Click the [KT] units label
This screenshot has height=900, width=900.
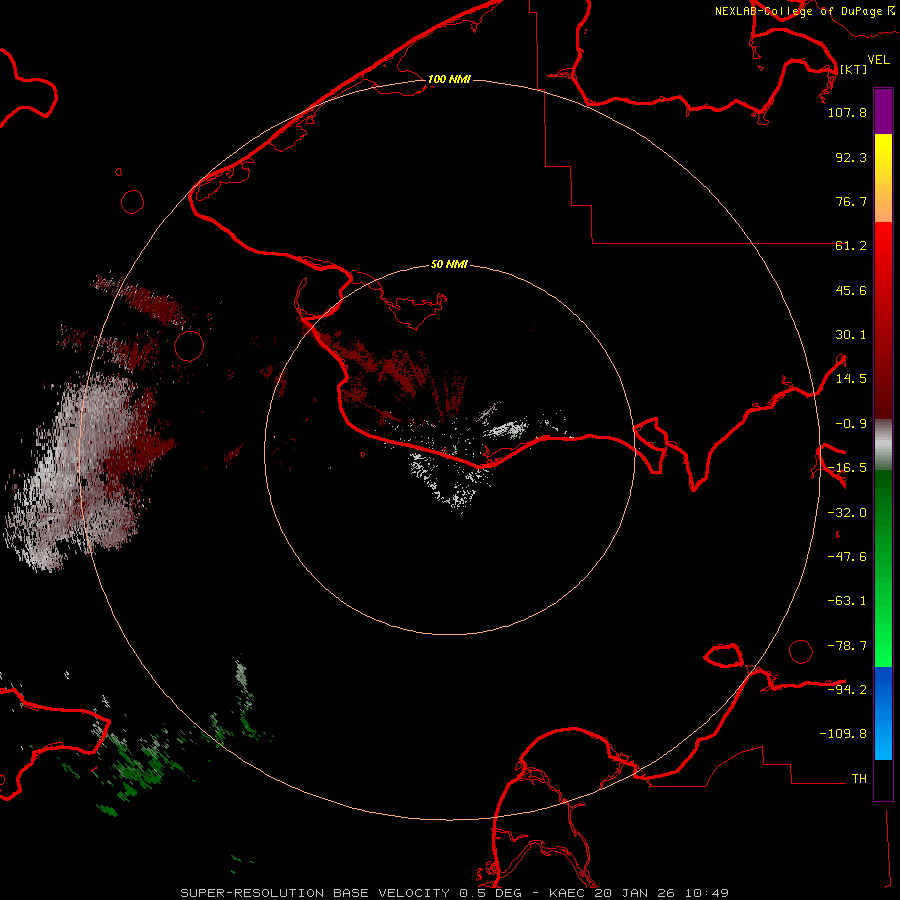[853, 69]
